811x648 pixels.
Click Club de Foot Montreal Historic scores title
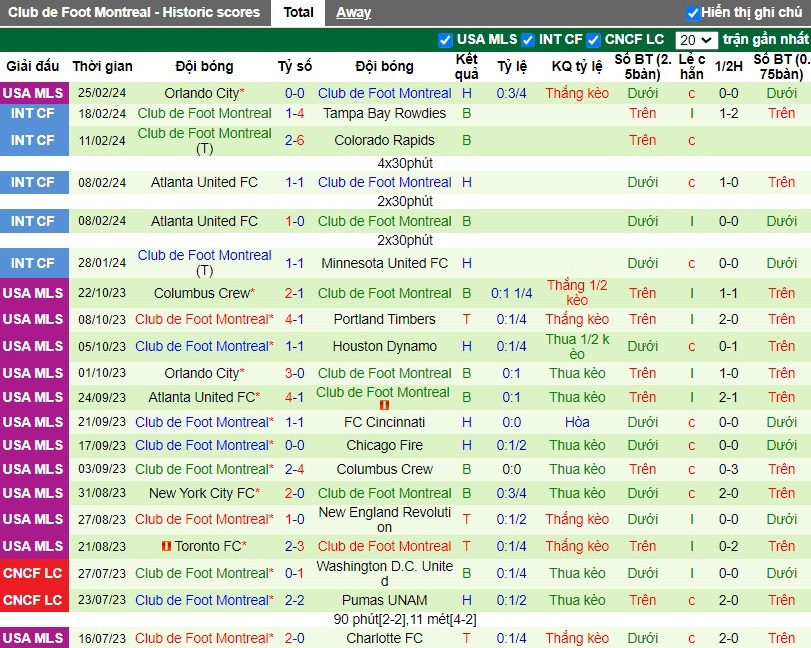pos(134,12)
